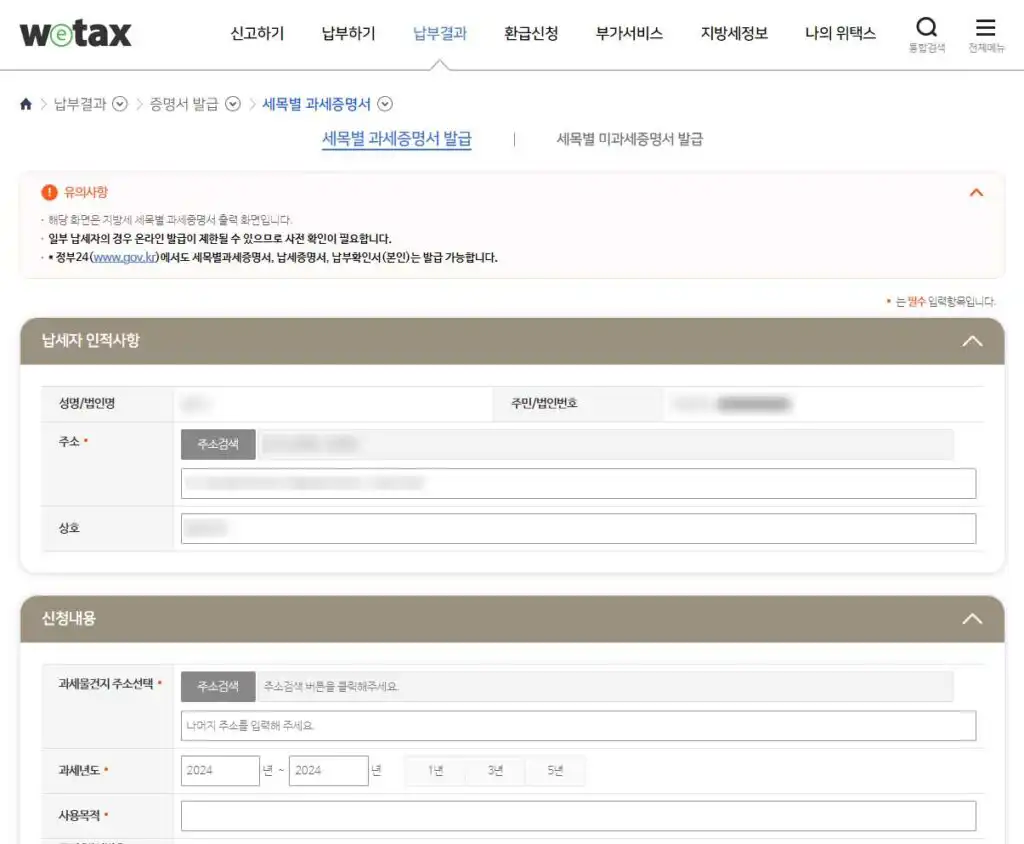Select the 5년 period button
This screenshot has width=1024, height=844.
pyautogui.click(x=555, y=771)
